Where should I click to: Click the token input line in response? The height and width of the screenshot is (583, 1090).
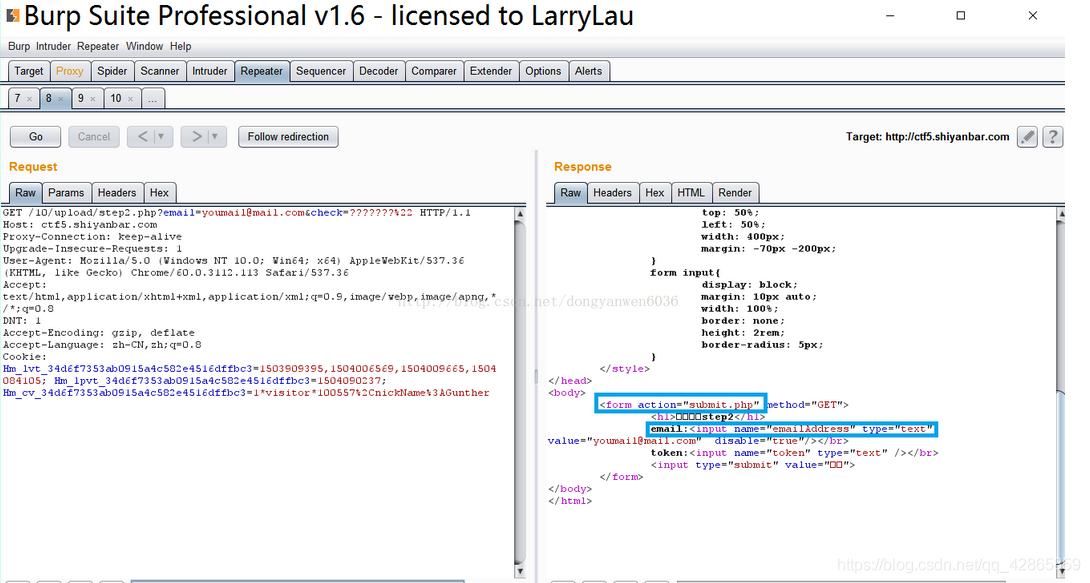pos(795,453)
